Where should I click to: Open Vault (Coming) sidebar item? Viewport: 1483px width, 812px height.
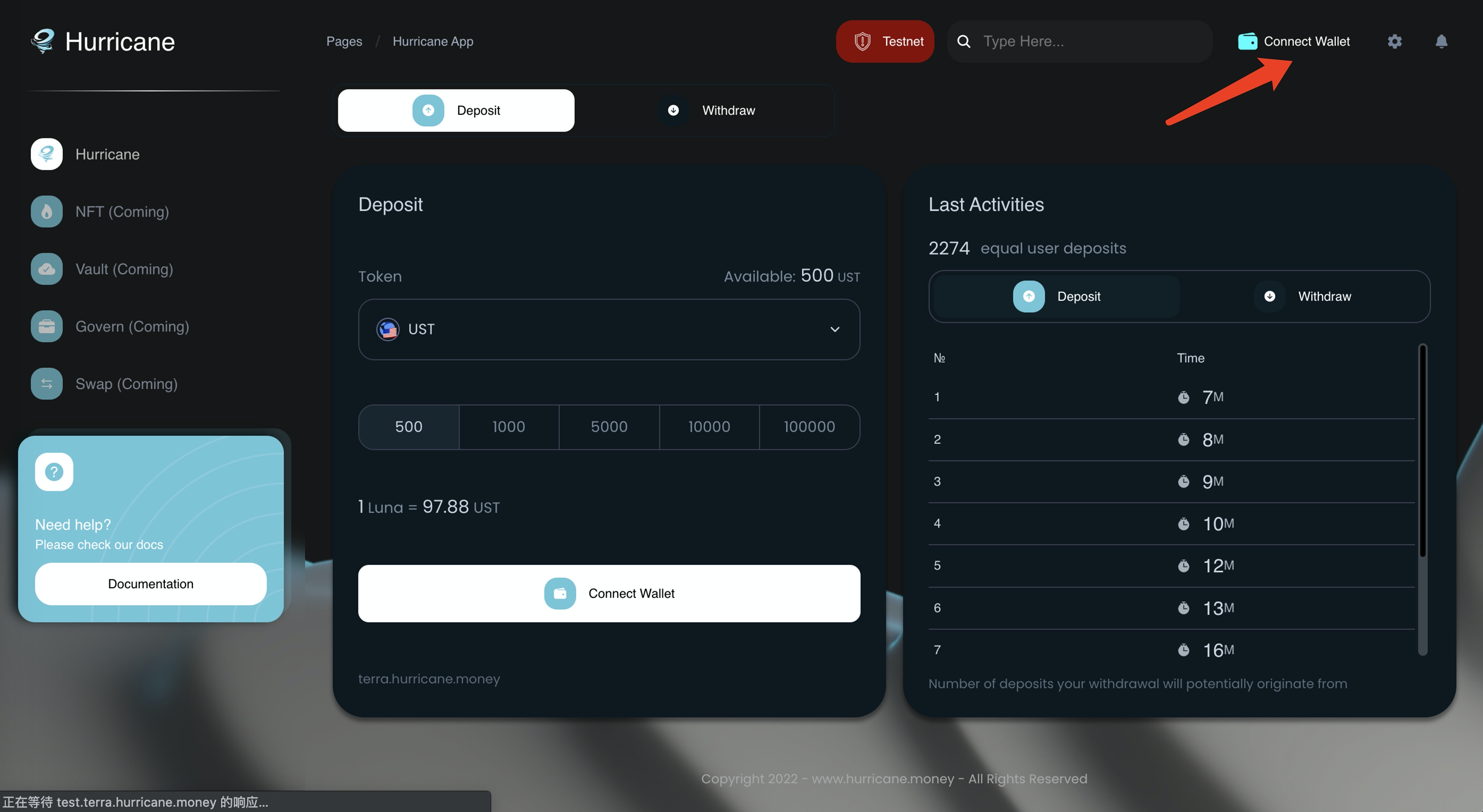click(124, 269)
